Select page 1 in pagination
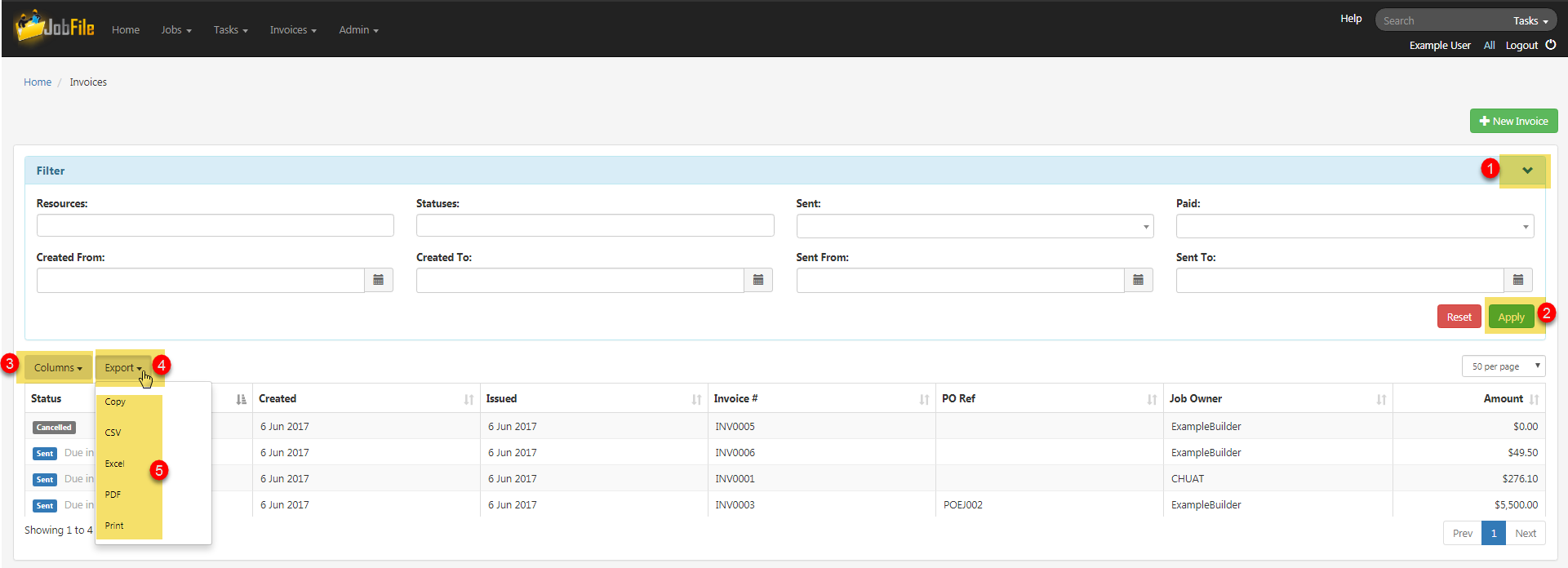 pyautogui.click(x=1494, y=533)
